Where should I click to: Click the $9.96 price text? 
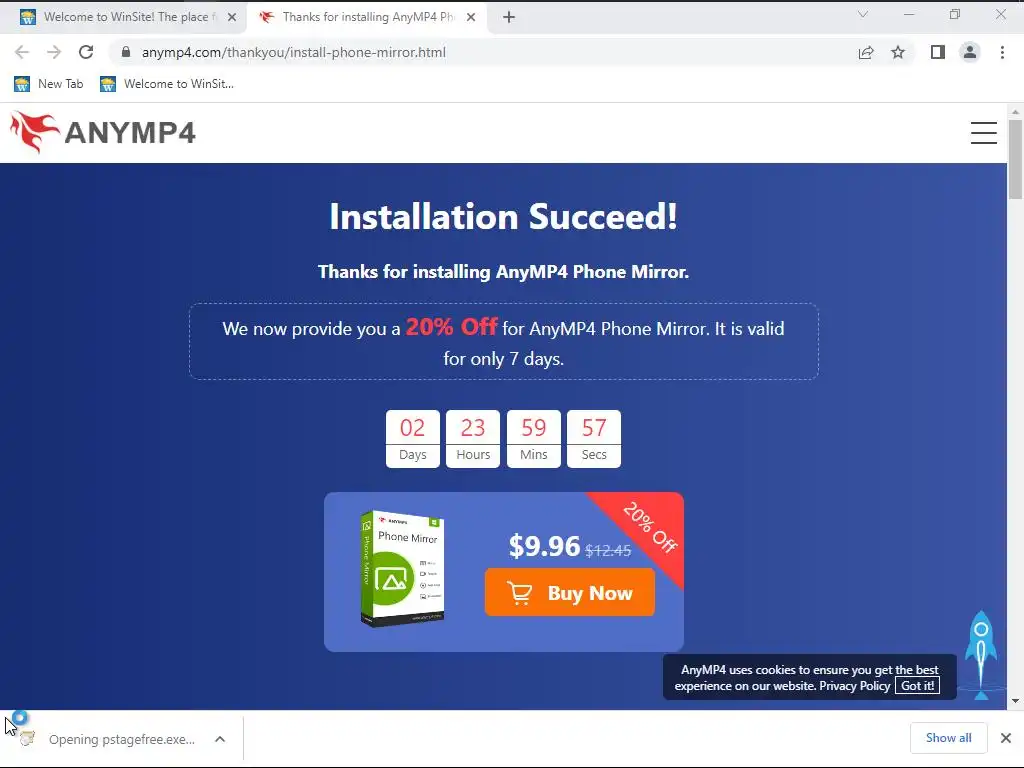tap(544, 546)
